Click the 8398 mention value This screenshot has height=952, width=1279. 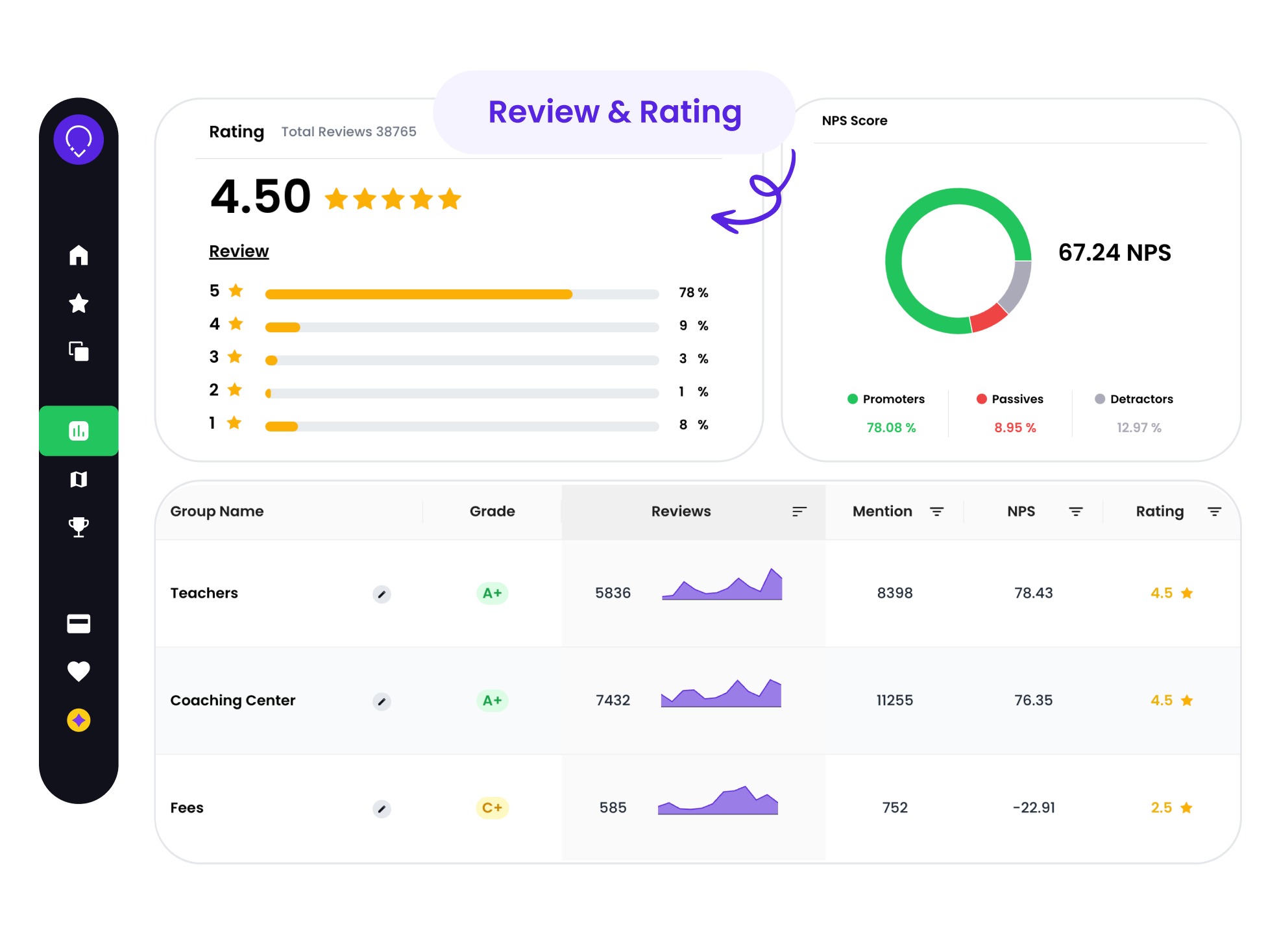(895, 593)
